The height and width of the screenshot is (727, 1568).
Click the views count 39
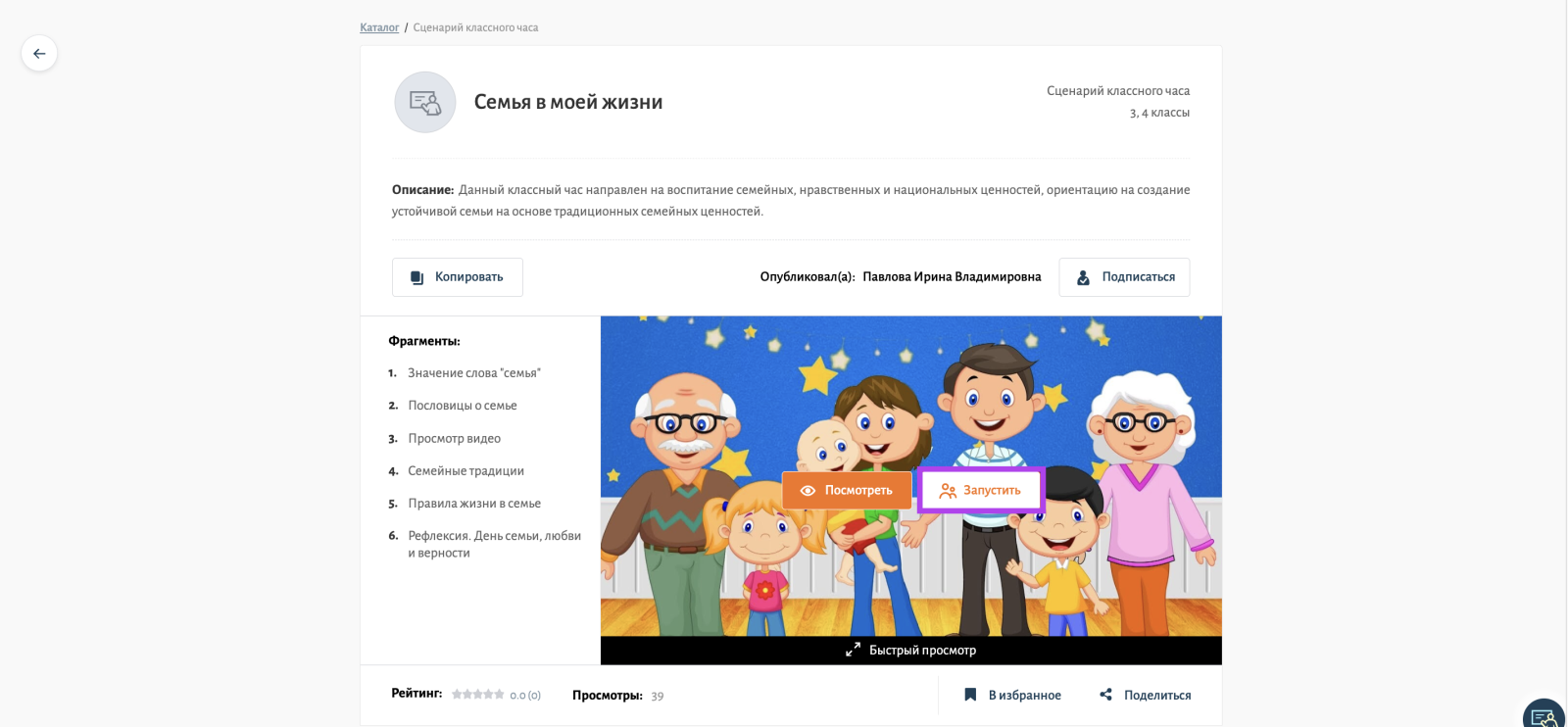click(x=658, y=696)
